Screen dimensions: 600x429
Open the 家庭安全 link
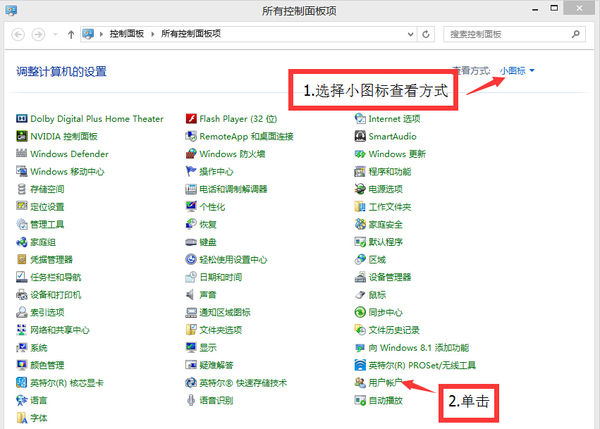[x=386, y=224]
